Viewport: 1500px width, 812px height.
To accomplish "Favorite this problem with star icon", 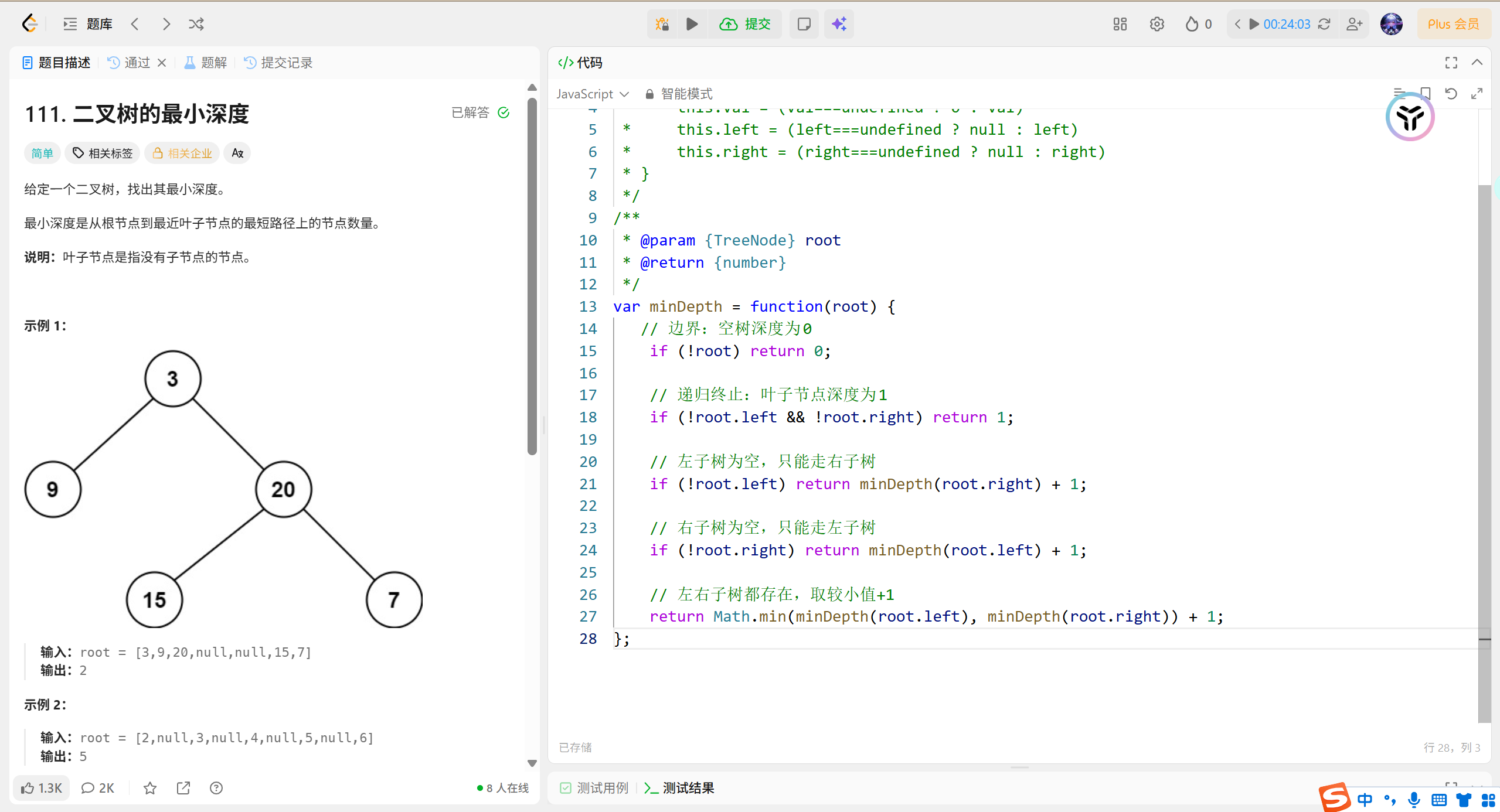I will (150, 788).
